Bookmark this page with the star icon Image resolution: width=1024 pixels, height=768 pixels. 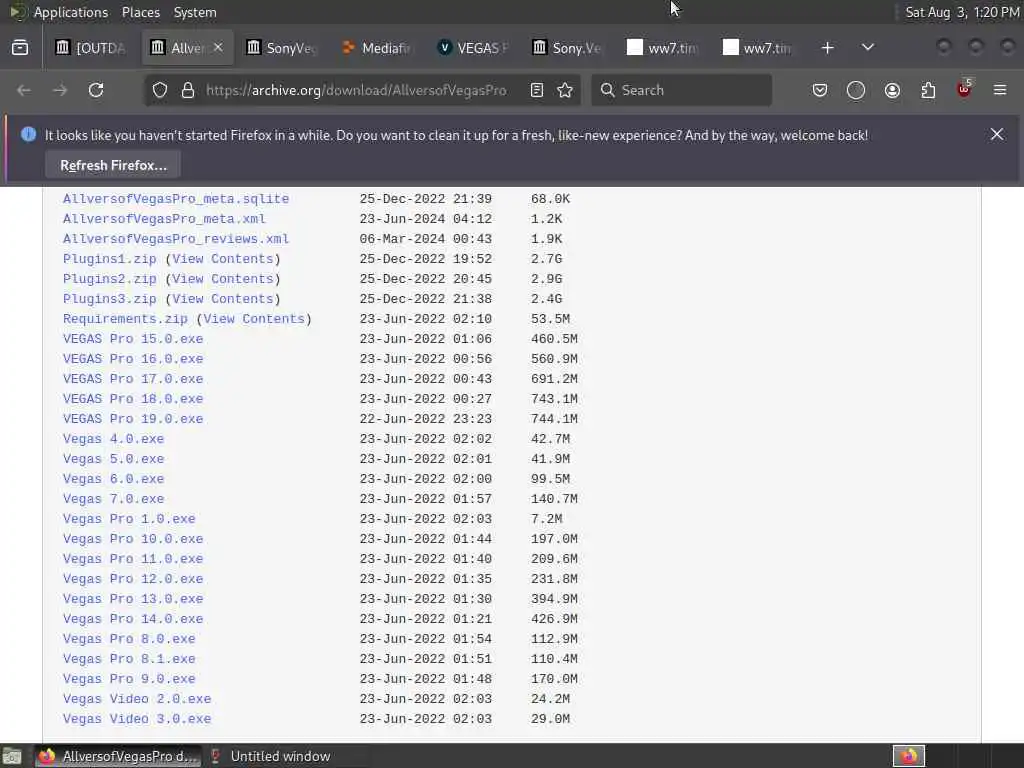[565, 90]
